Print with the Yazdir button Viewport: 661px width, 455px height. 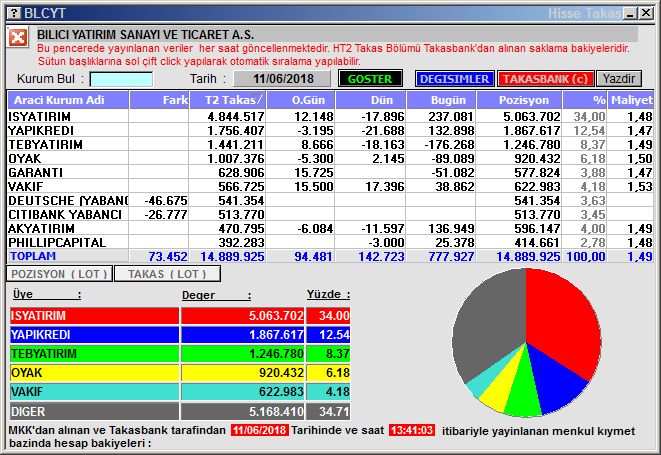(x=618, y=79)
